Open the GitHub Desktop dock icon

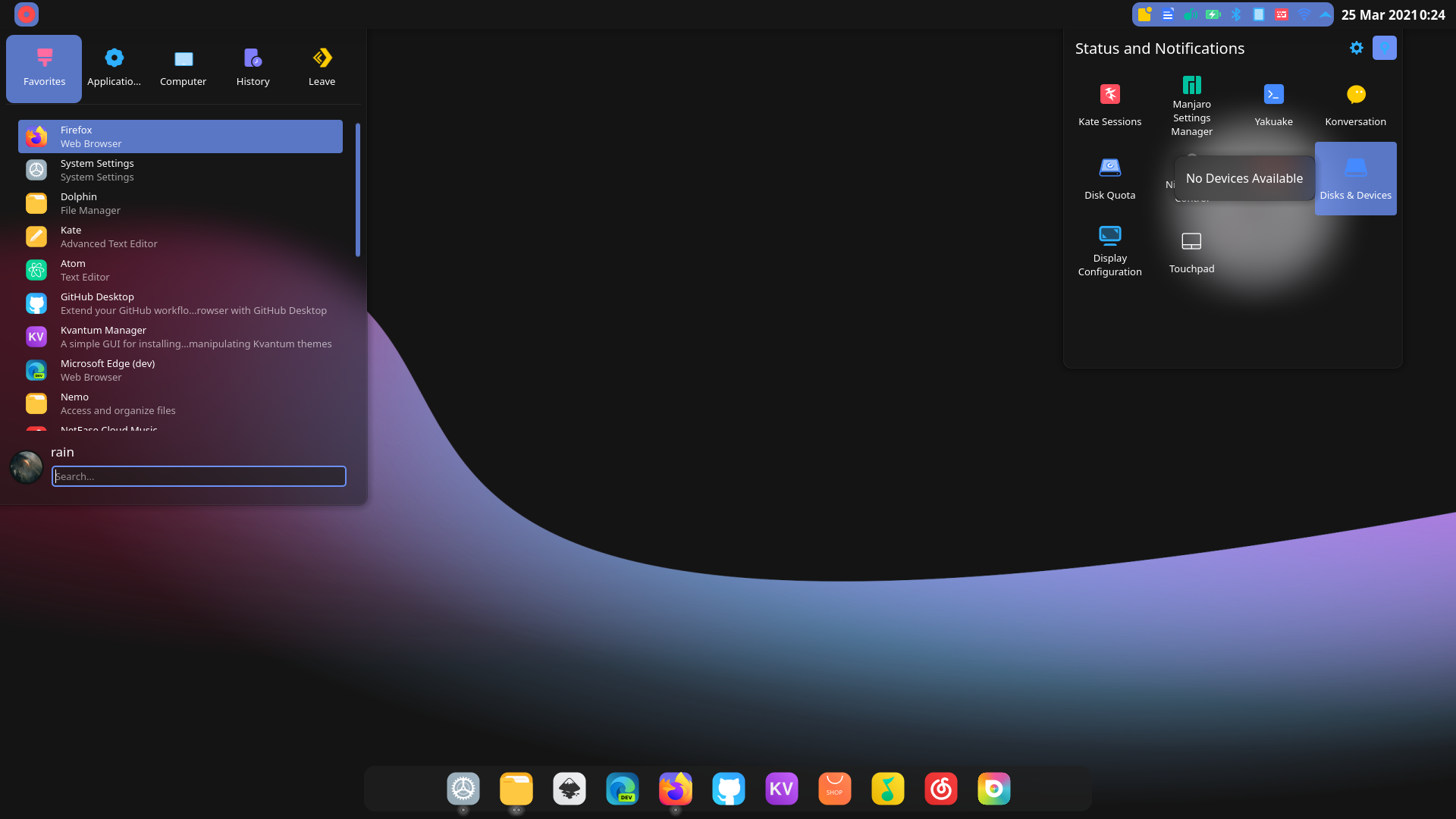tap(729, 789)
